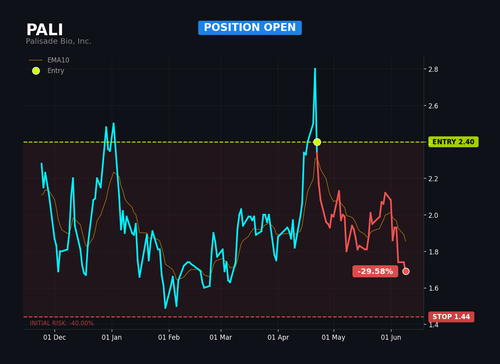This screenshot has width=500, height=364.
Task: Click the 2.2 price axis value
Action: [433, 179]
